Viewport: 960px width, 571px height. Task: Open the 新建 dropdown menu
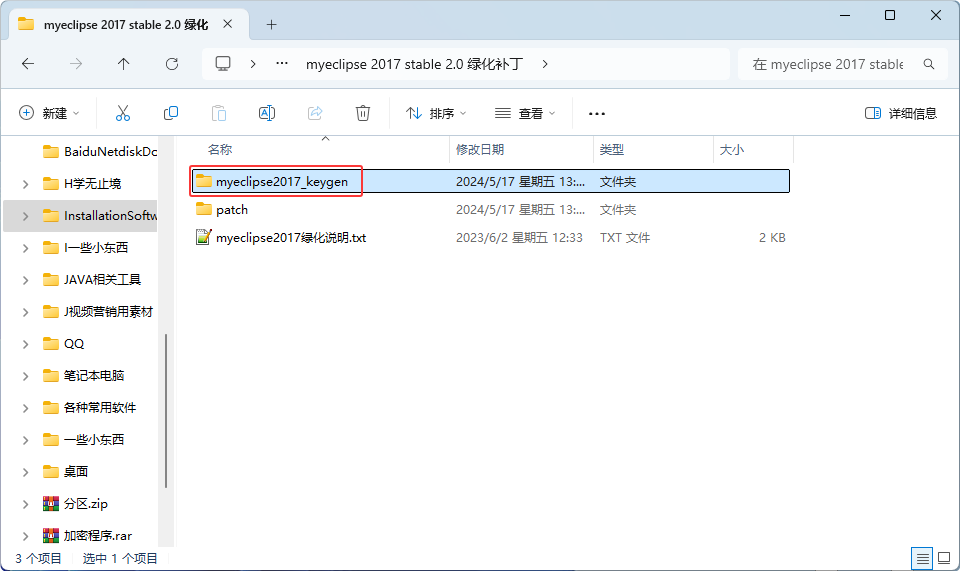click(50, 113)
